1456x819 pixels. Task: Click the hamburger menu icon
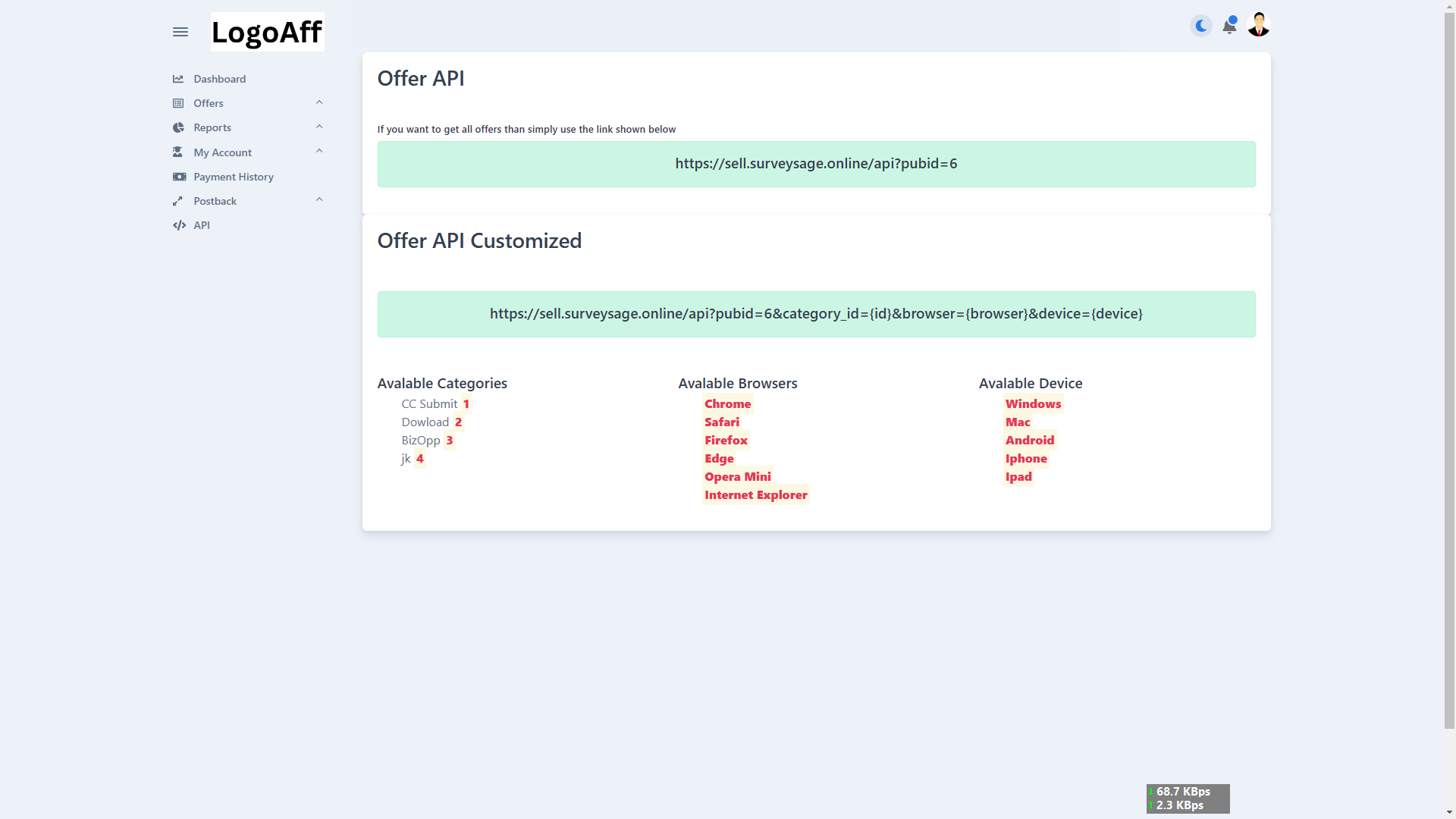click(180, 32)
